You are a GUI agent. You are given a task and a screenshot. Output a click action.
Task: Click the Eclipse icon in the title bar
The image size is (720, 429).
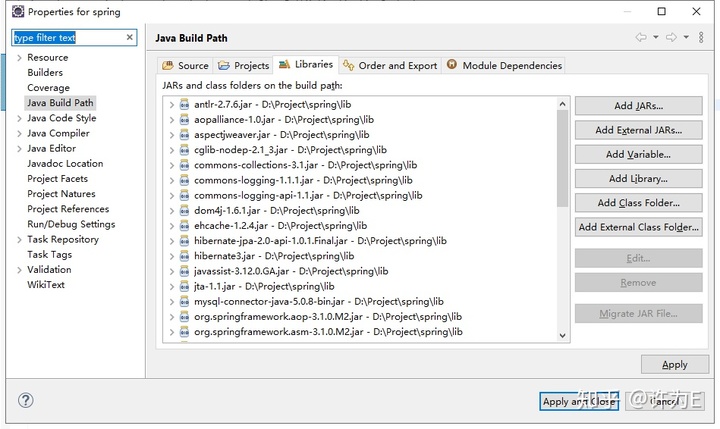[x=18, y=11]
